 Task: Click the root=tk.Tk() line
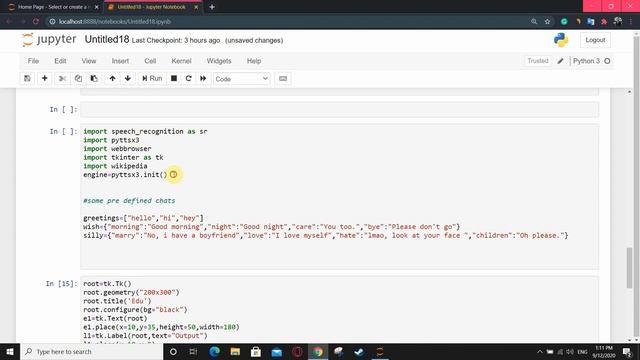[107, 284]
